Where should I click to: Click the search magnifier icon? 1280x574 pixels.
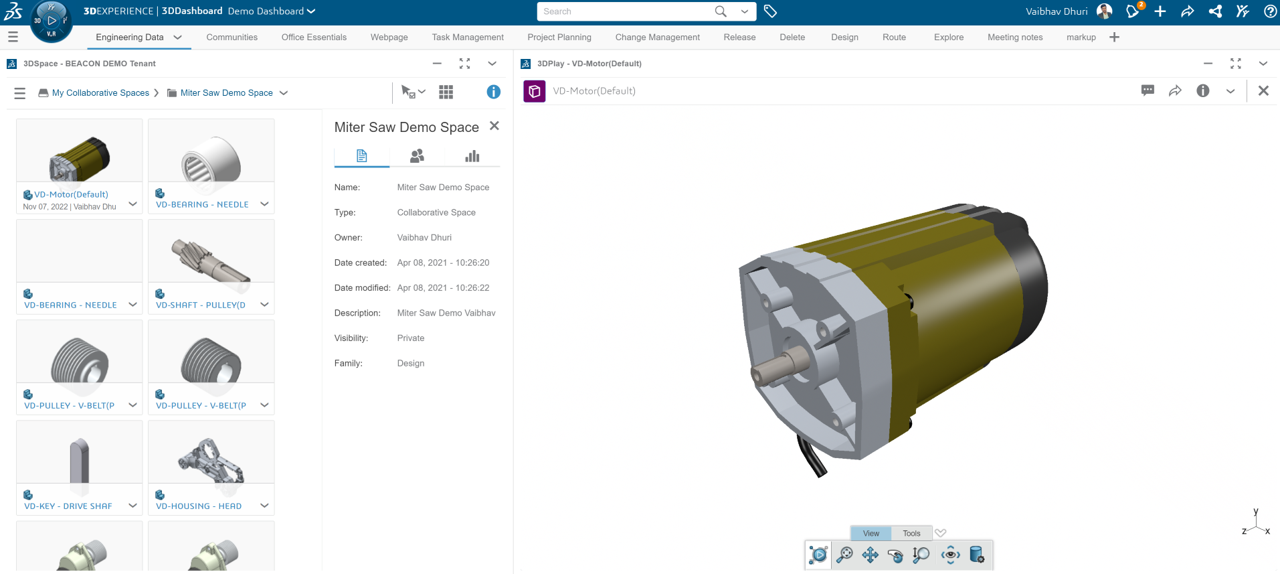click(x=720, y=12)
